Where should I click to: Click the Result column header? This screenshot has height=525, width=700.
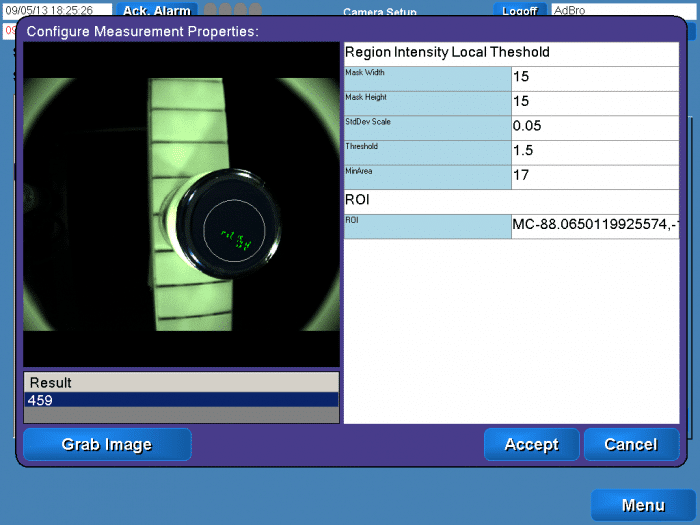point(181,383)
